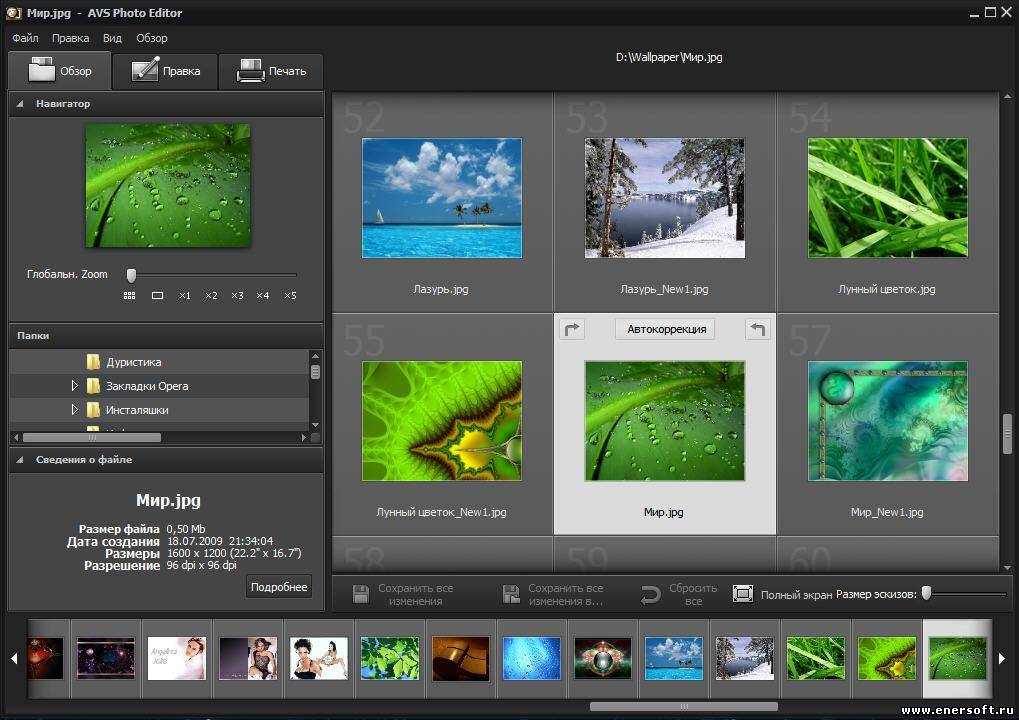Click the file size value 0,50 Mb
Viewport: 1019px width, 720px height.
186,529
